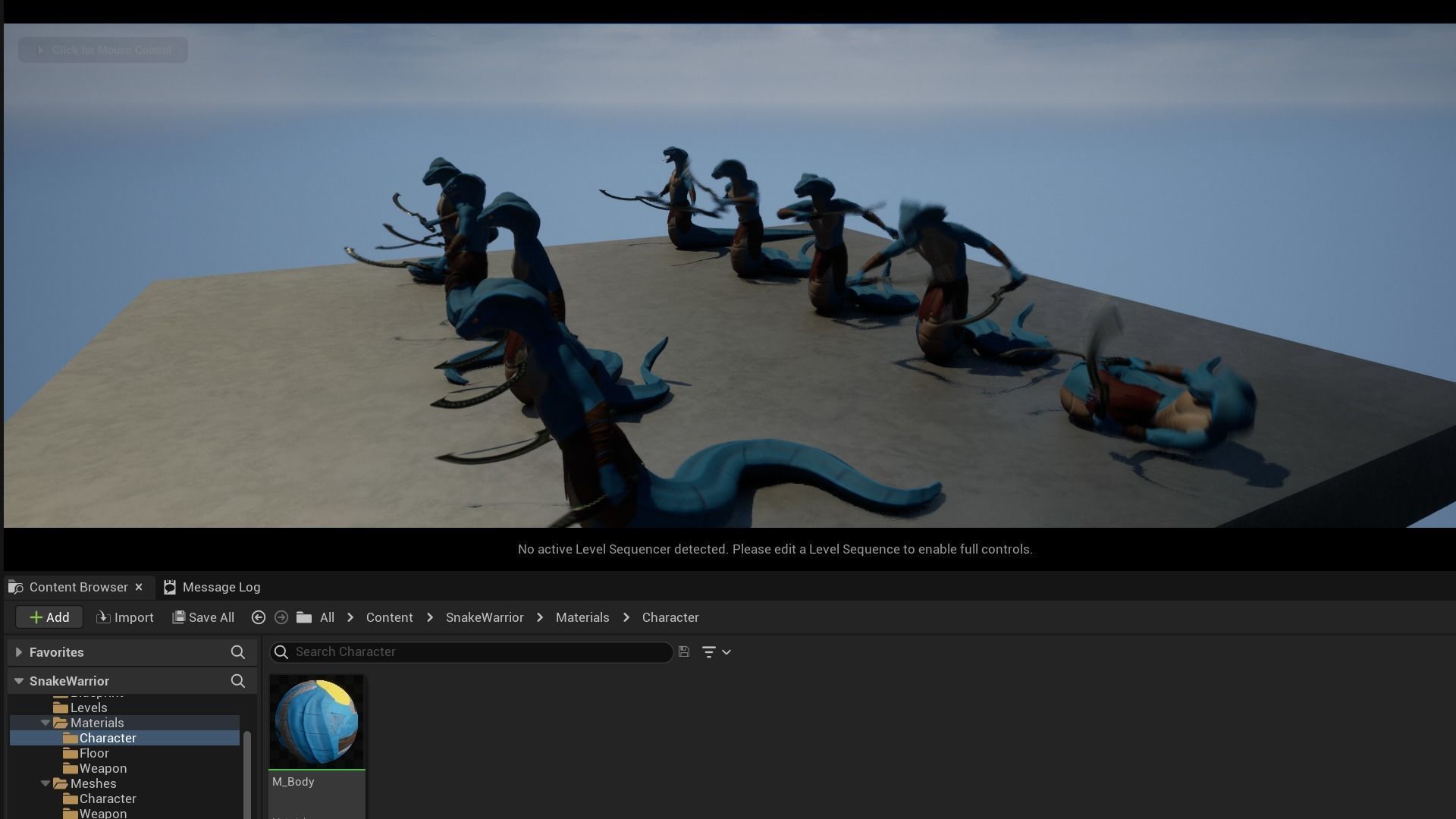The height and width of the screenshot is (819, 1456).
Task: Open the Floor materials folder
Action: pos(93,753)
